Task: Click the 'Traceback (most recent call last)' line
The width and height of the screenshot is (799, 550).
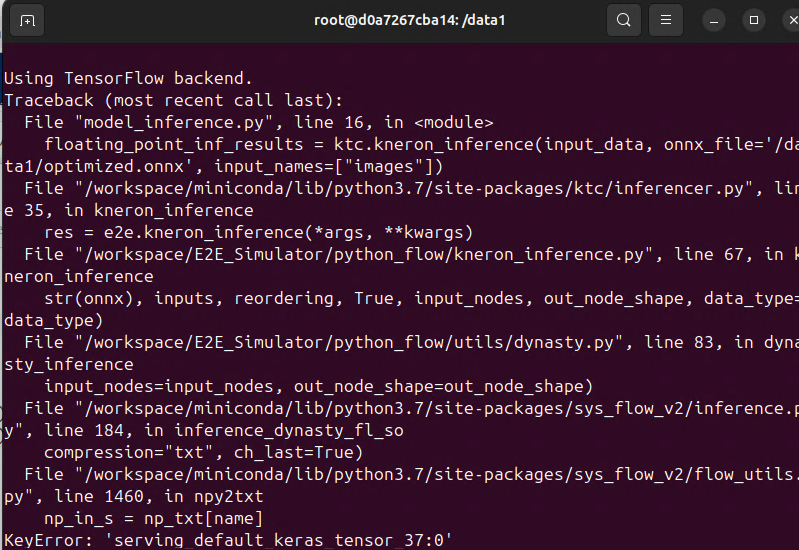Action: click(x=173, y=100)
